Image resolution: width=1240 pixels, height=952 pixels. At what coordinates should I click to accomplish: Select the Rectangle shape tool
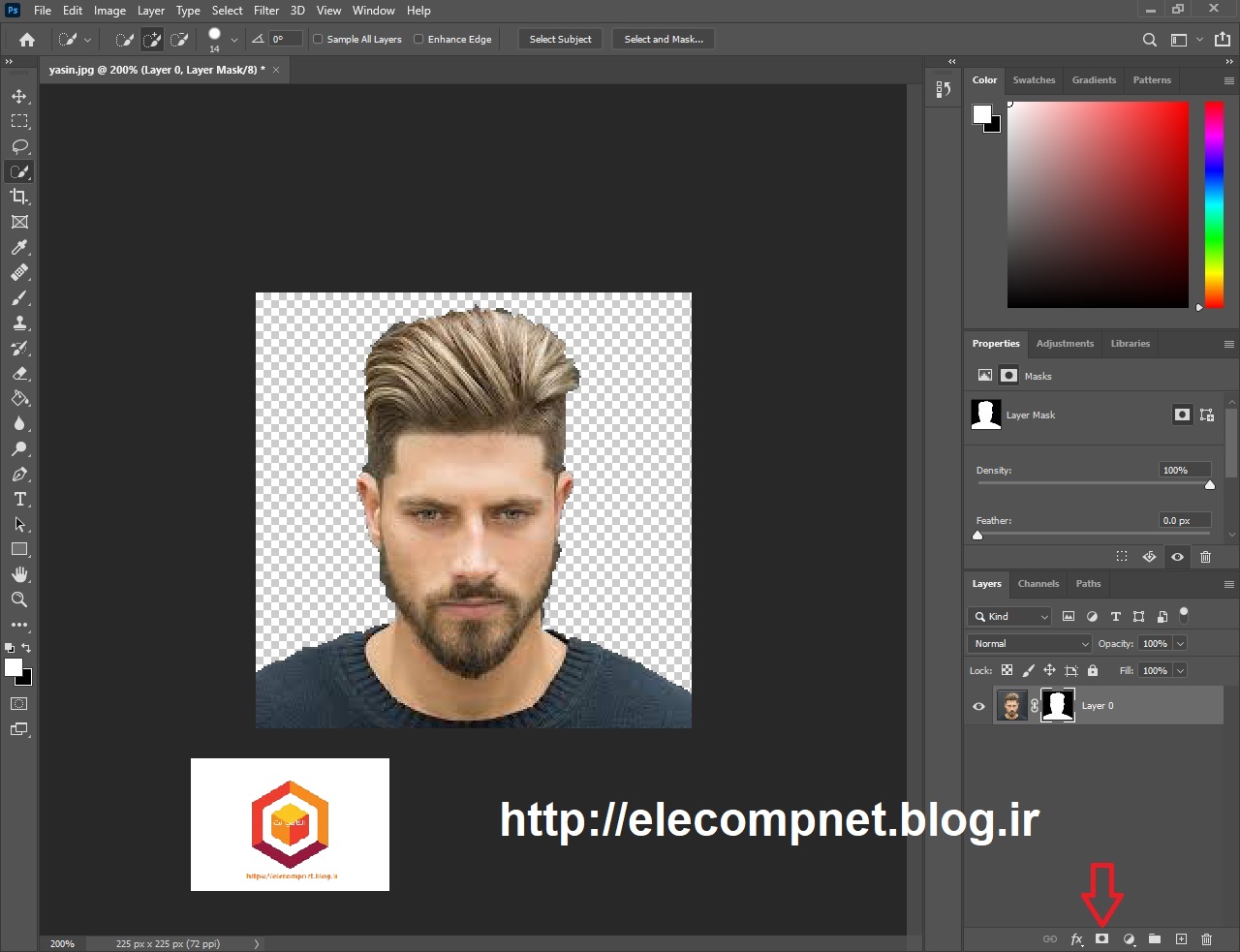pos(19,549)
